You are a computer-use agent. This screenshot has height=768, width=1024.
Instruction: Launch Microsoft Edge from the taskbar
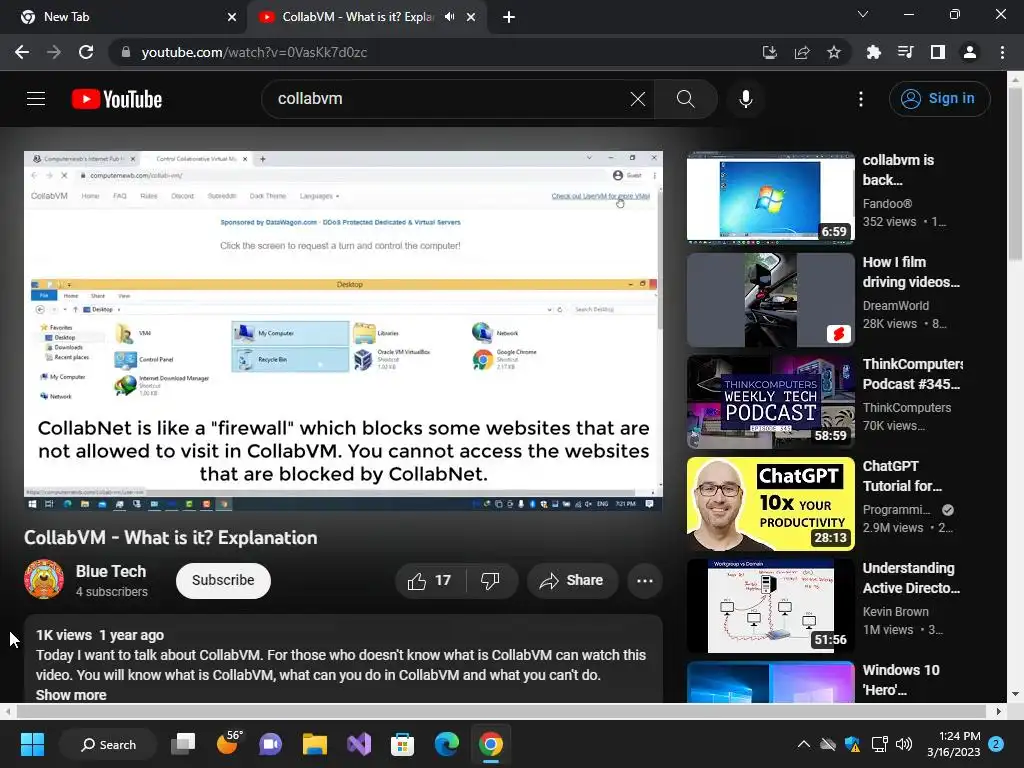point(447,744)
